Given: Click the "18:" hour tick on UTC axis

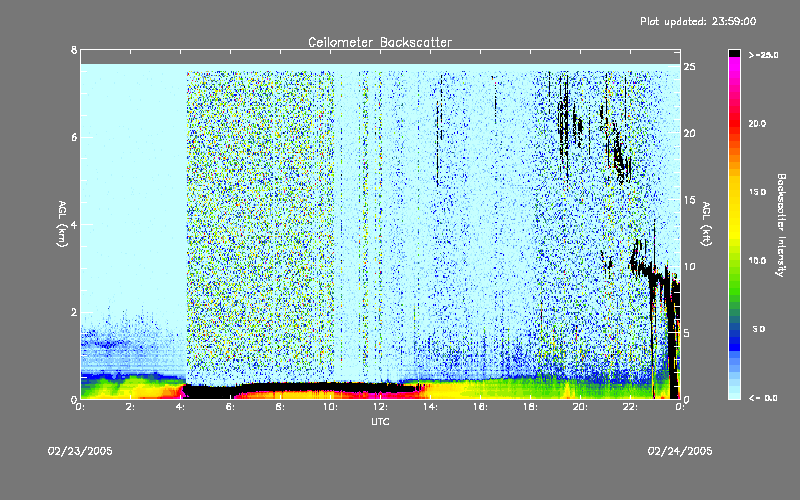Looking at the screenshot, I should (x=530, y=407).
